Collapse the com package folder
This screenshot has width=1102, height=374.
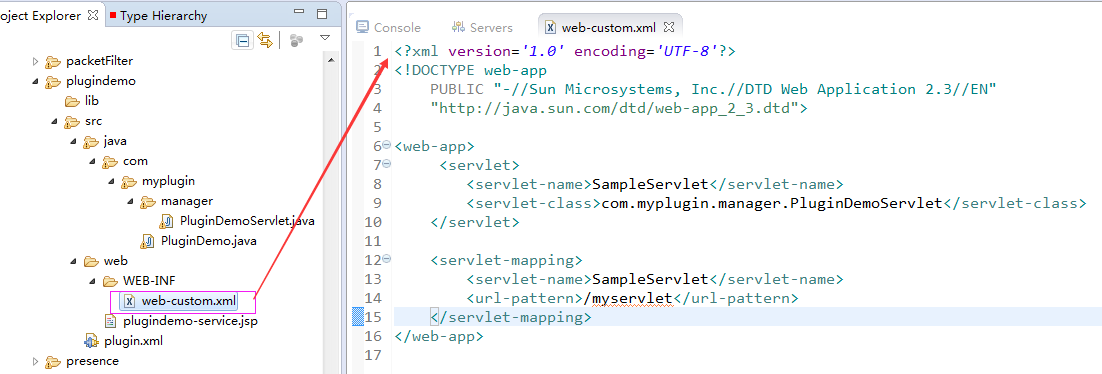93,162
